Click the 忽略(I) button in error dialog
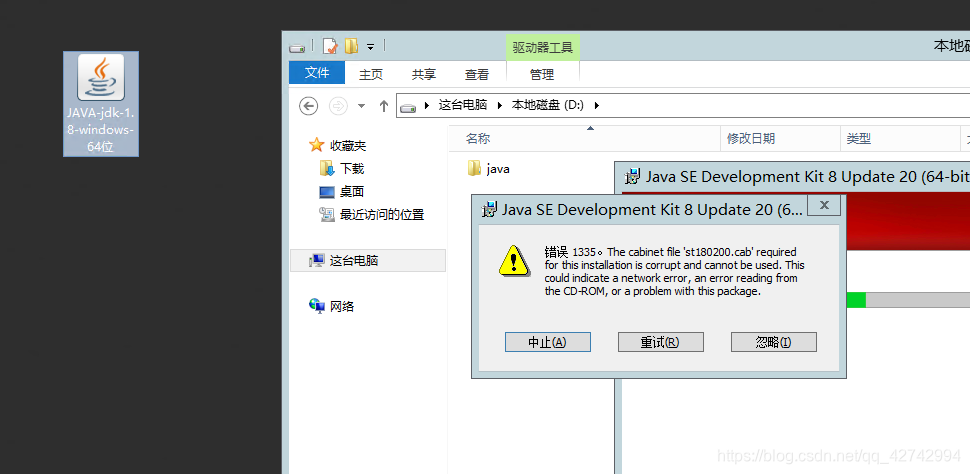 pos(774,342)
